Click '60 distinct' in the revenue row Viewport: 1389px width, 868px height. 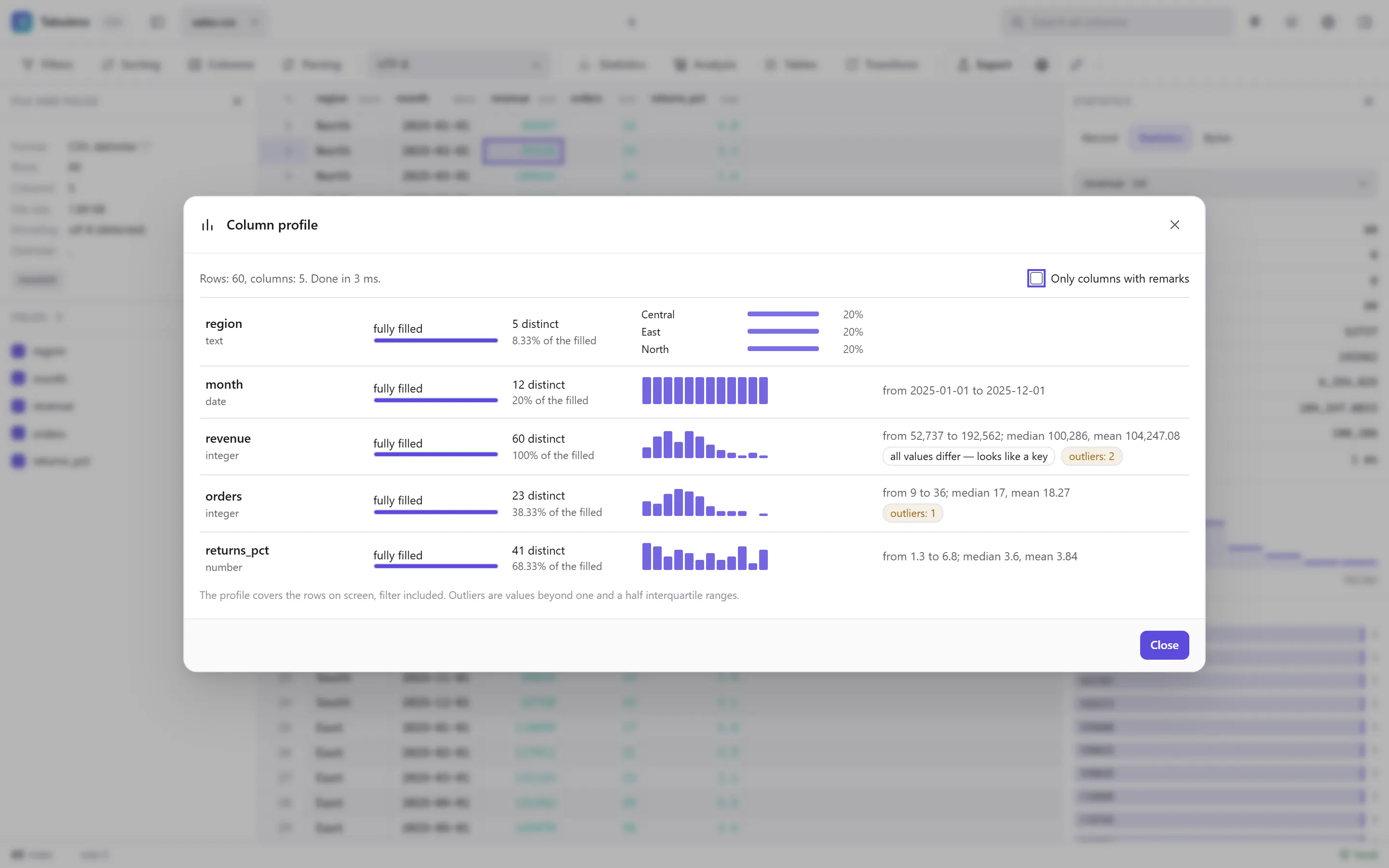538,439
